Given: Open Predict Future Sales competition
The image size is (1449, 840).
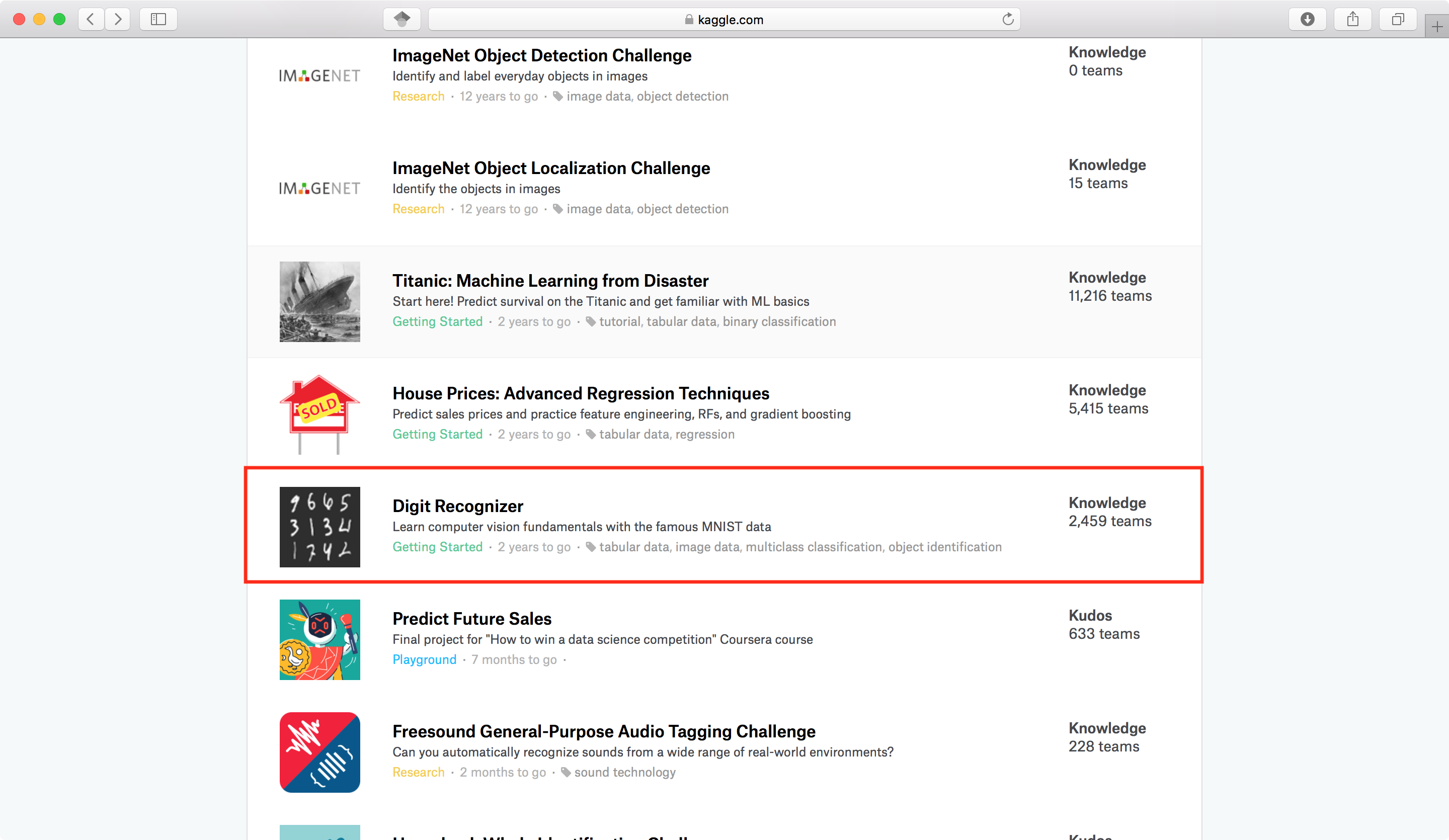Looking at the screenshot, I should 471,619.
